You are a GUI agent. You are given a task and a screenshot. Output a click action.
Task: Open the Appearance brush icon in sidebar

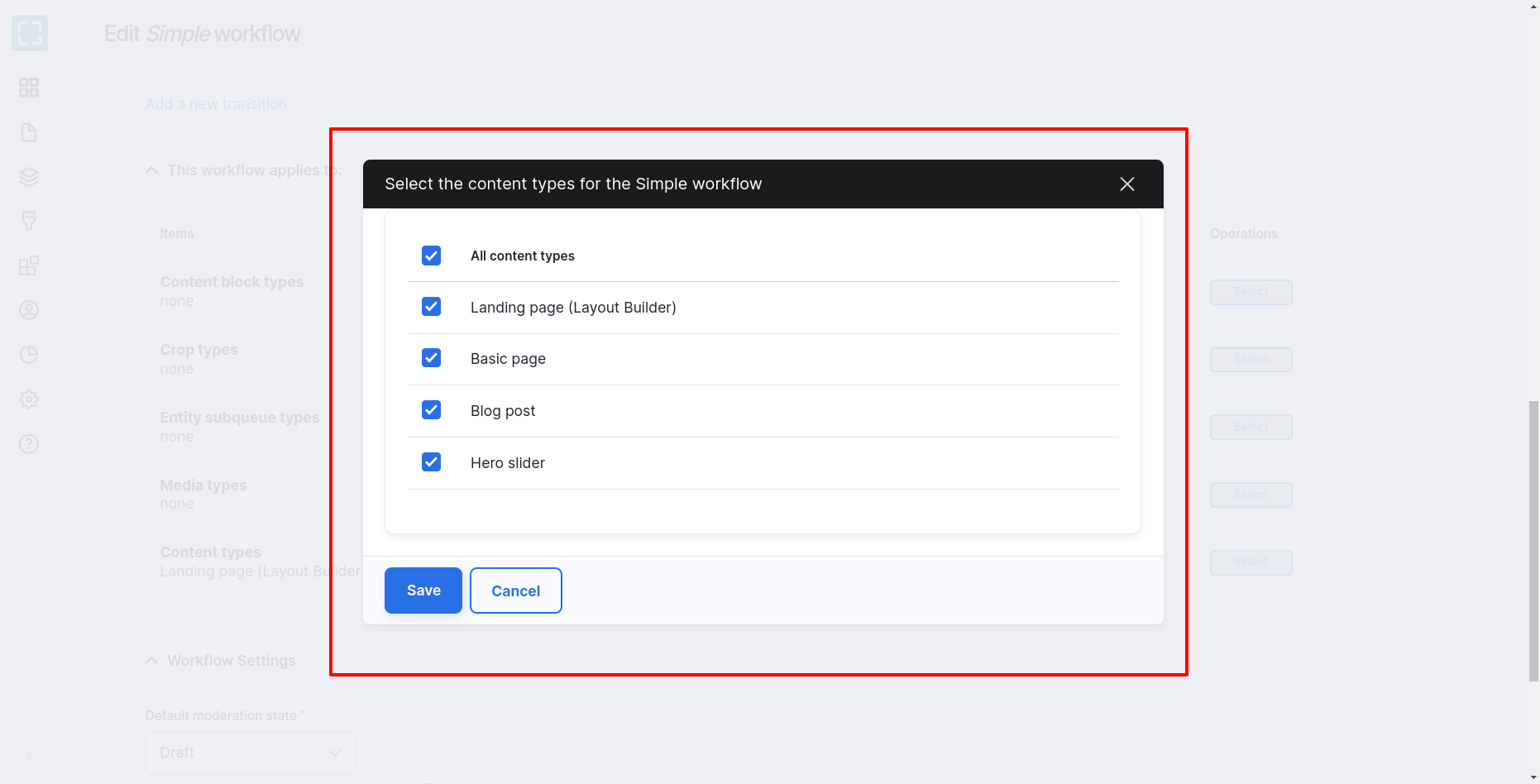click(x=29, y=221)
